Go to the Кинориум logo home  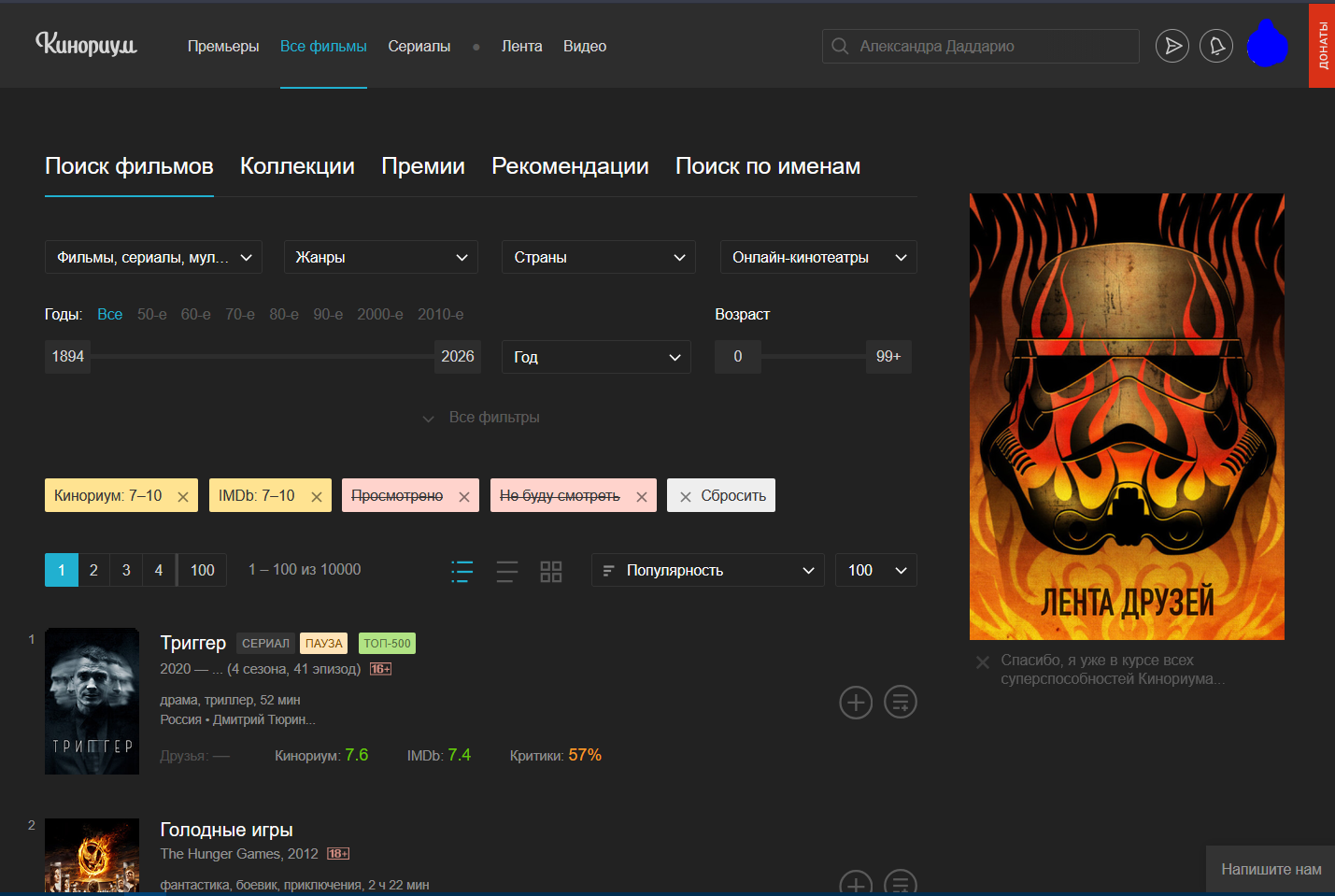[86, 44]
